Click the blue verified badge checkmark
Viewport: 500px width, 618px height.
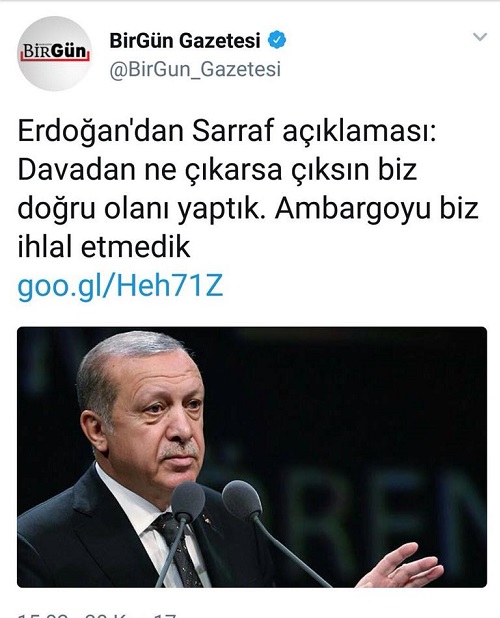click(x=277, y=40)
